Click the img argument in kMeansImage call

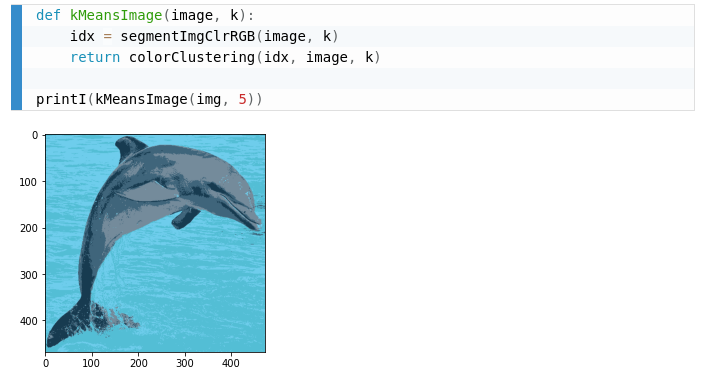(x=208, y=99)
